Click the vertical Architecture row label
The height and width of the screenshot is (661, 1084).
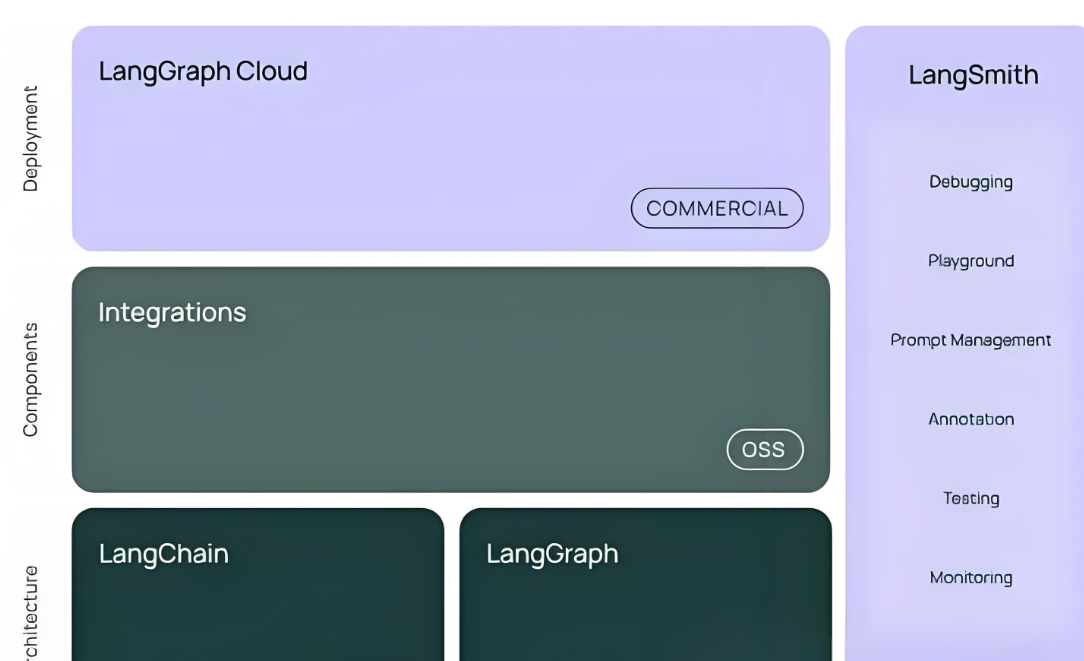coord(31,612)
